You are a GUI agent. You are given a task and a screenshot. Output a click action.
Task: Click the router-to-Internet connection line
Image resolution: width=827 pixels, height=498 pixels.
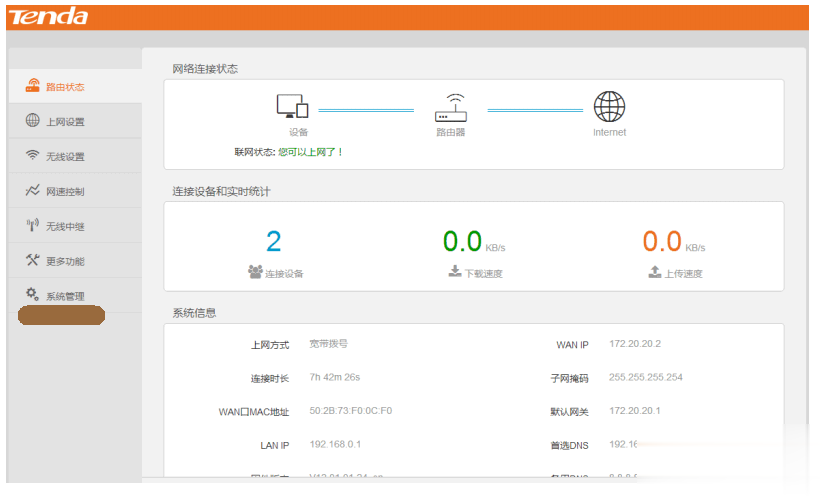coord(535,110)
